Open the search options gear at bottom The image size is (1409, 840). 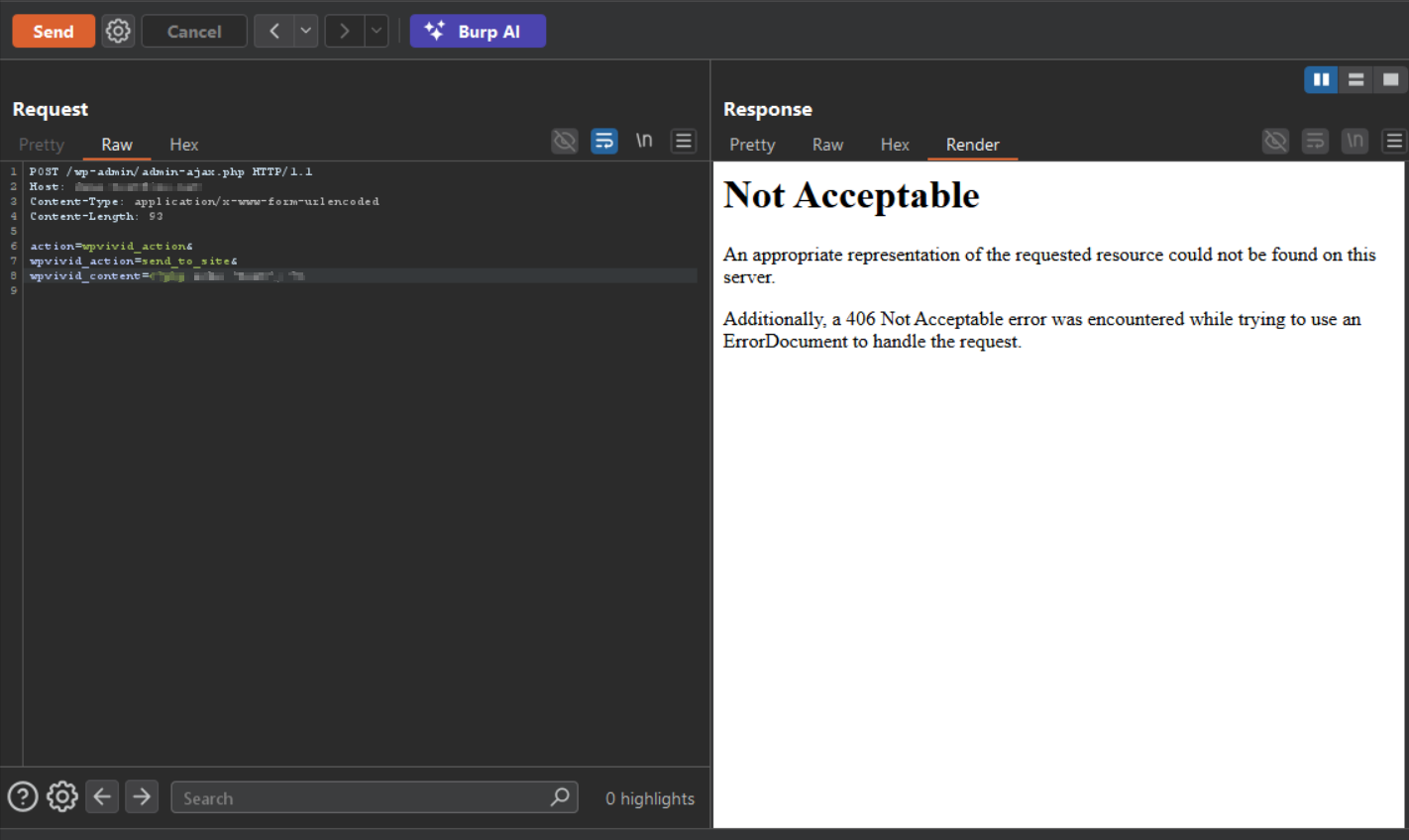61,796
